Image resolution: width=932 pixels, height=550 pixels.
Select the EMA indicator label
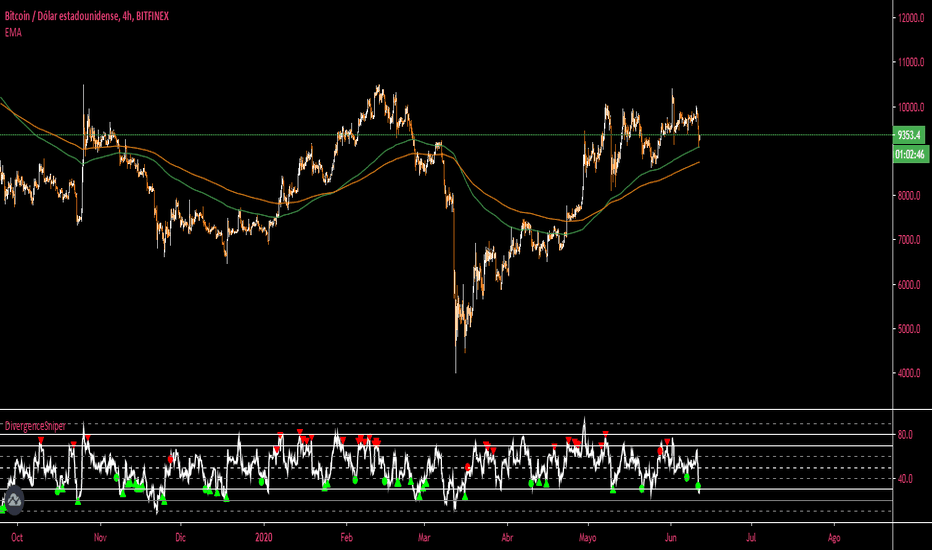13,33
